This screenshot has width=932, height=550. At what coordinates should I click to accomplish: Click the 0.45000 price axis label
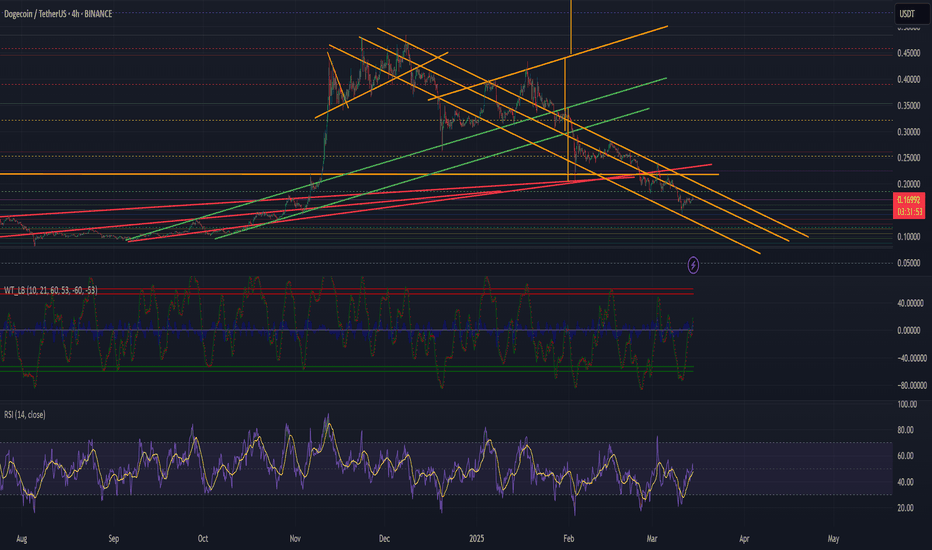tap(908, 53)
